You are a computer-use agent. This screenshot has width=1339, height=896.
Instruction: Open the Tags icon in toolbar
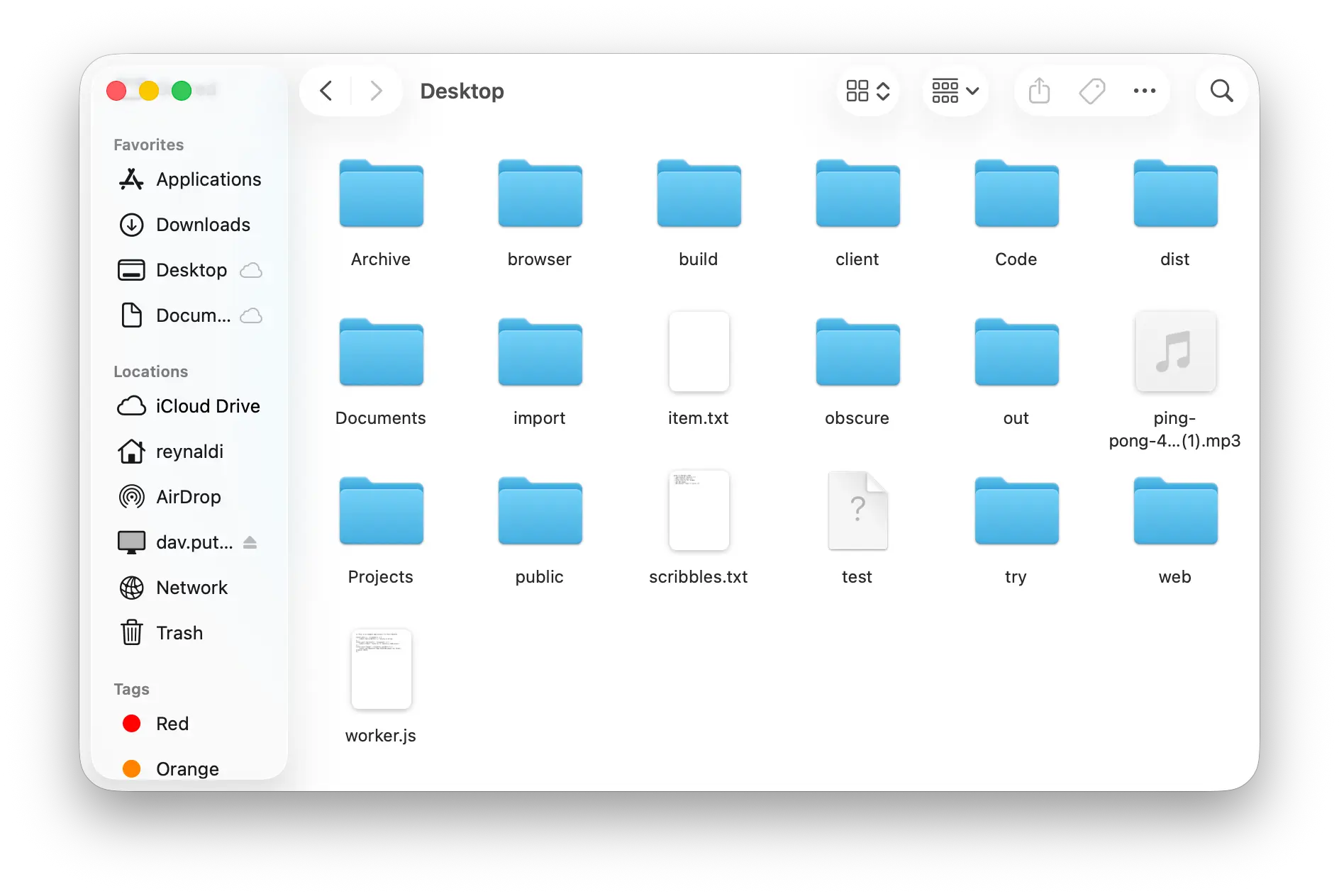coord(1091,91)
